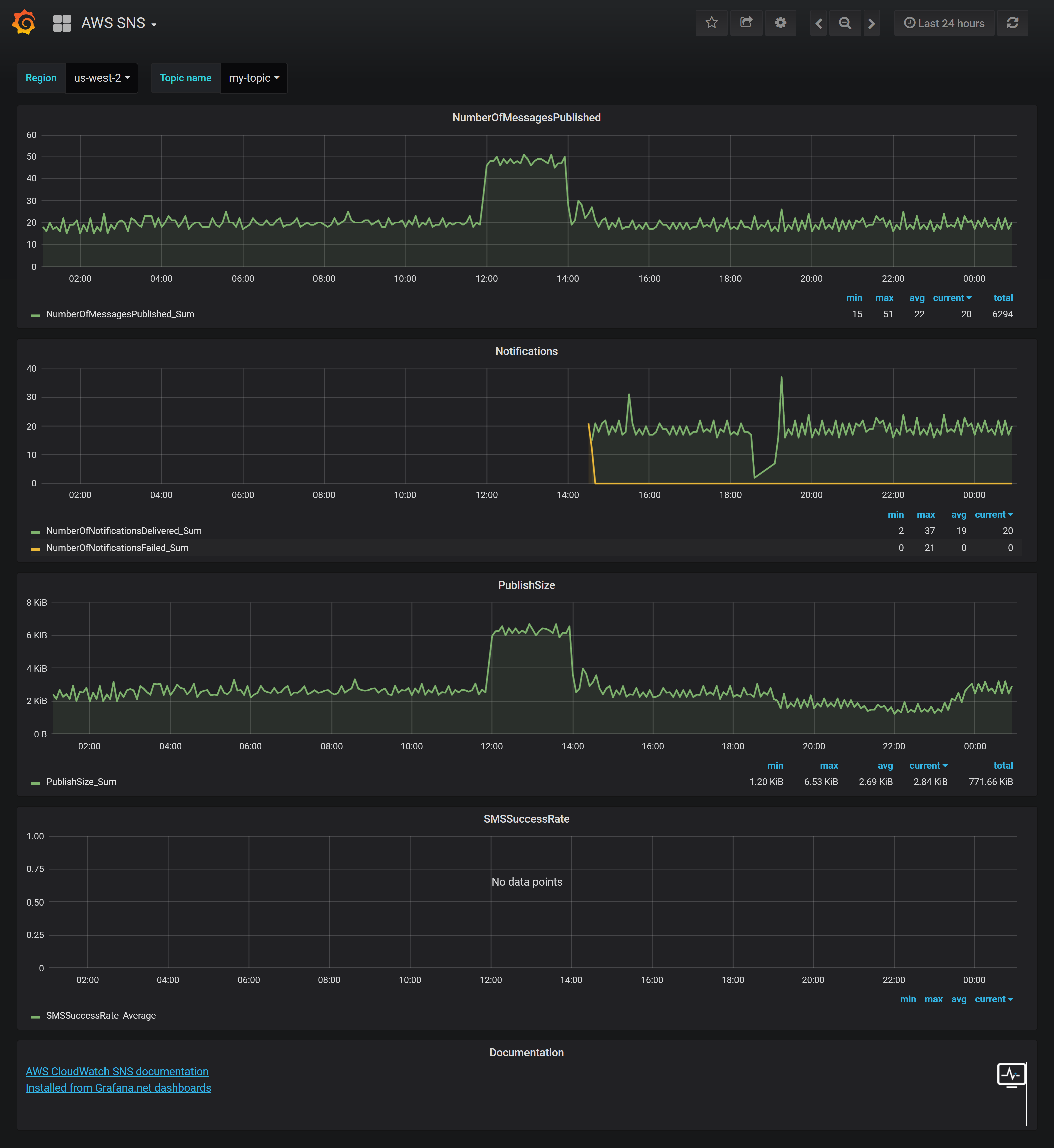The height and width of the screenshot is (1148, 1054).
Task: Toggle NumberOfNotificationsDelivered_Sum series visibility
Action: [x=124, y=531]
